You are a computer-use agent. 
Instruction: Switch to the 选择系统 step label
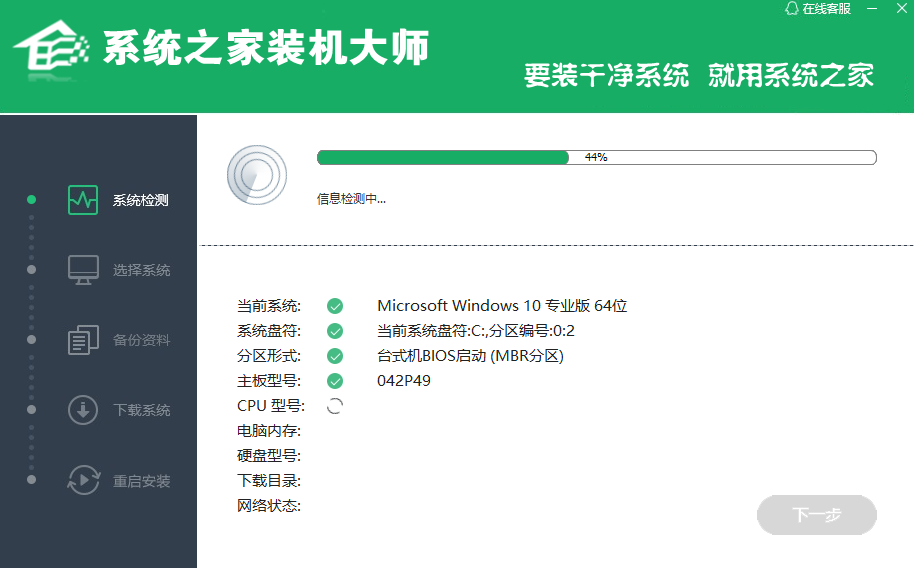pos(142,270)
